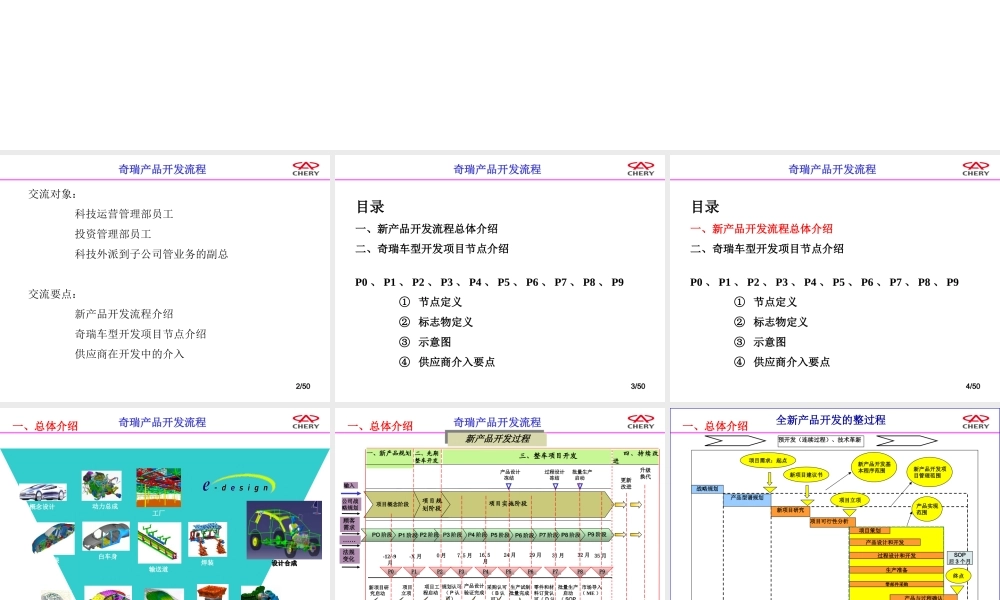This screenshot has width=1000, height=600.
Task: Select 一、新产品开发流程总体介绍 on slide 3/50
Action: click(427, 228)
